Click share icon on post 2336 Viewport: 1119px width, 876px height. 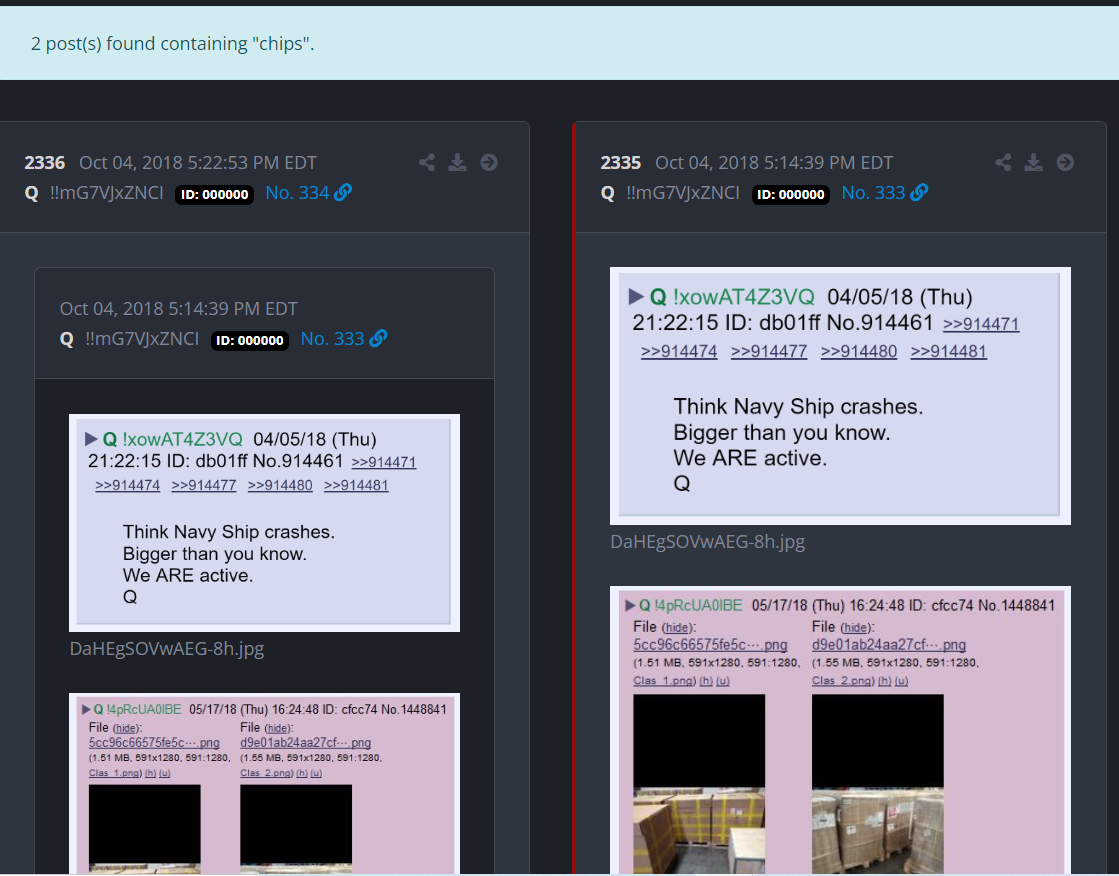point(427,163)
